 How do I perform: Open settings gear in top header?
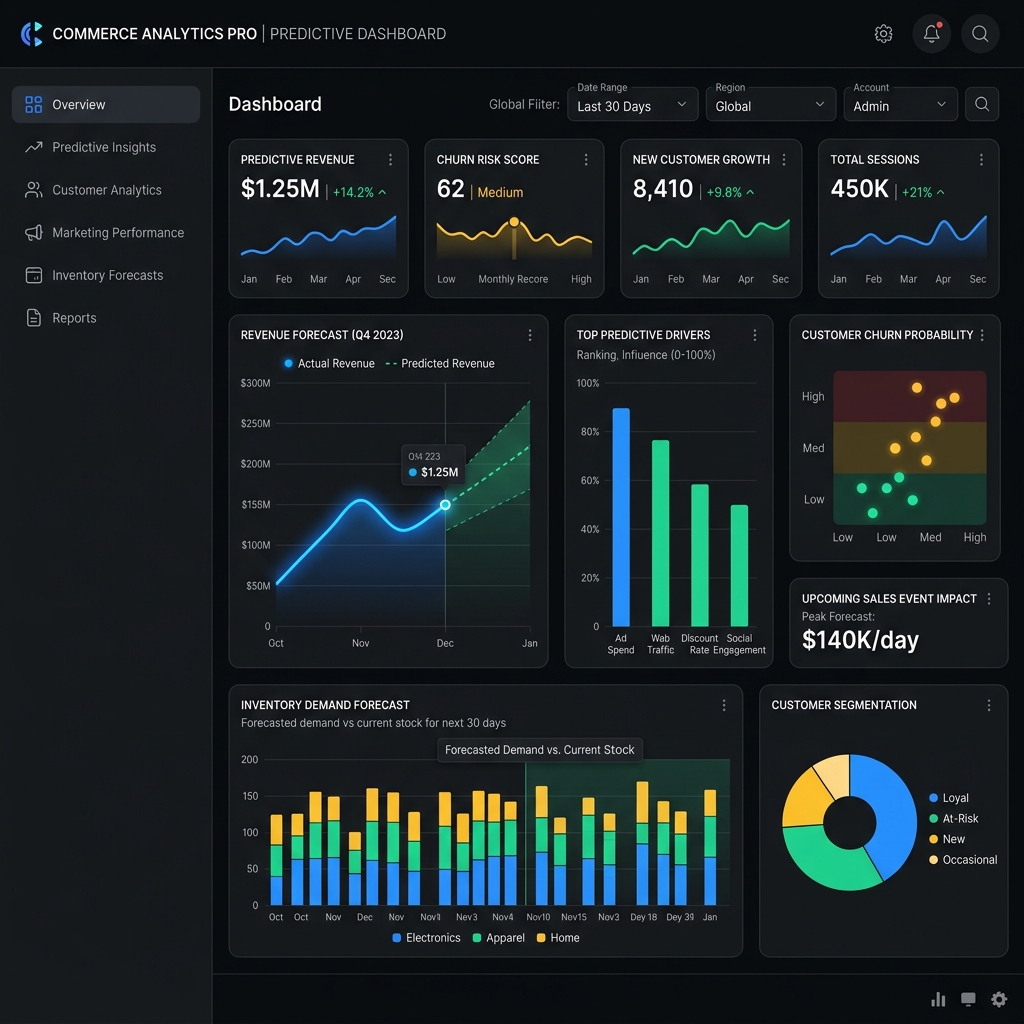click(x=883, y=34)
